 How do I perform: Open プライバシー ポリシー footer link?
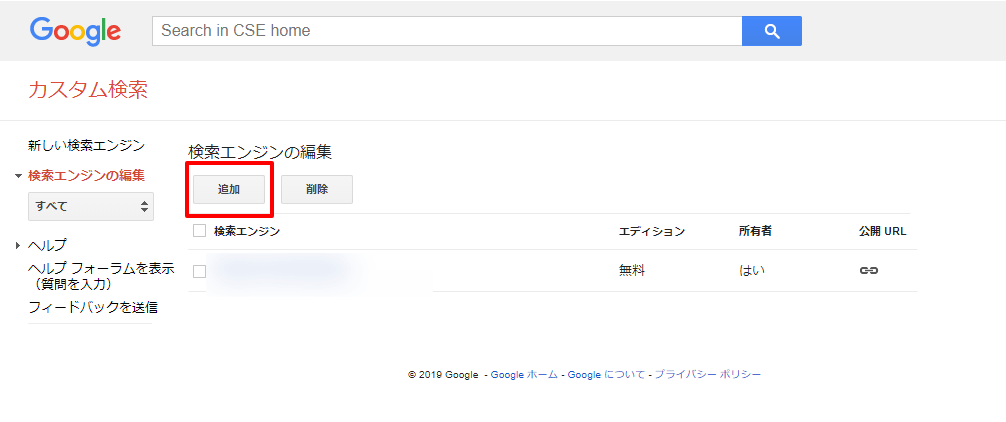point(708,375)
